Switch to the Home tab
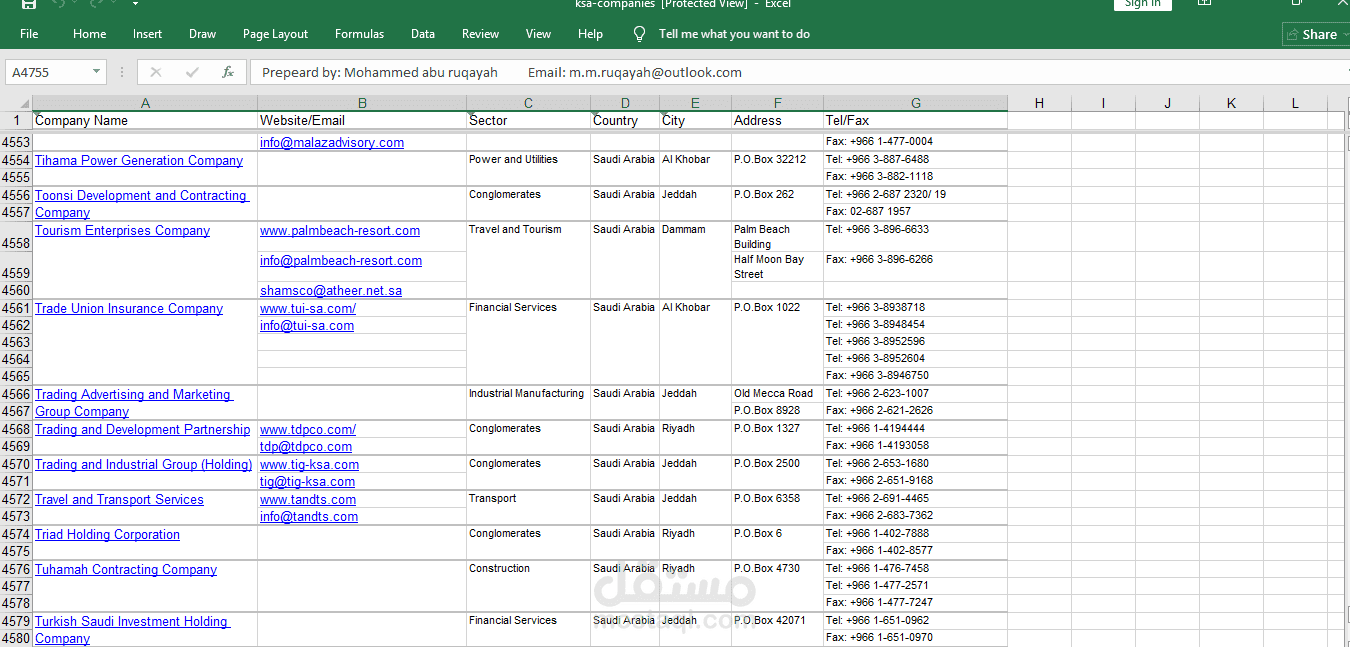The width and height of the screenshot is (1350, 647). point(89,34)
